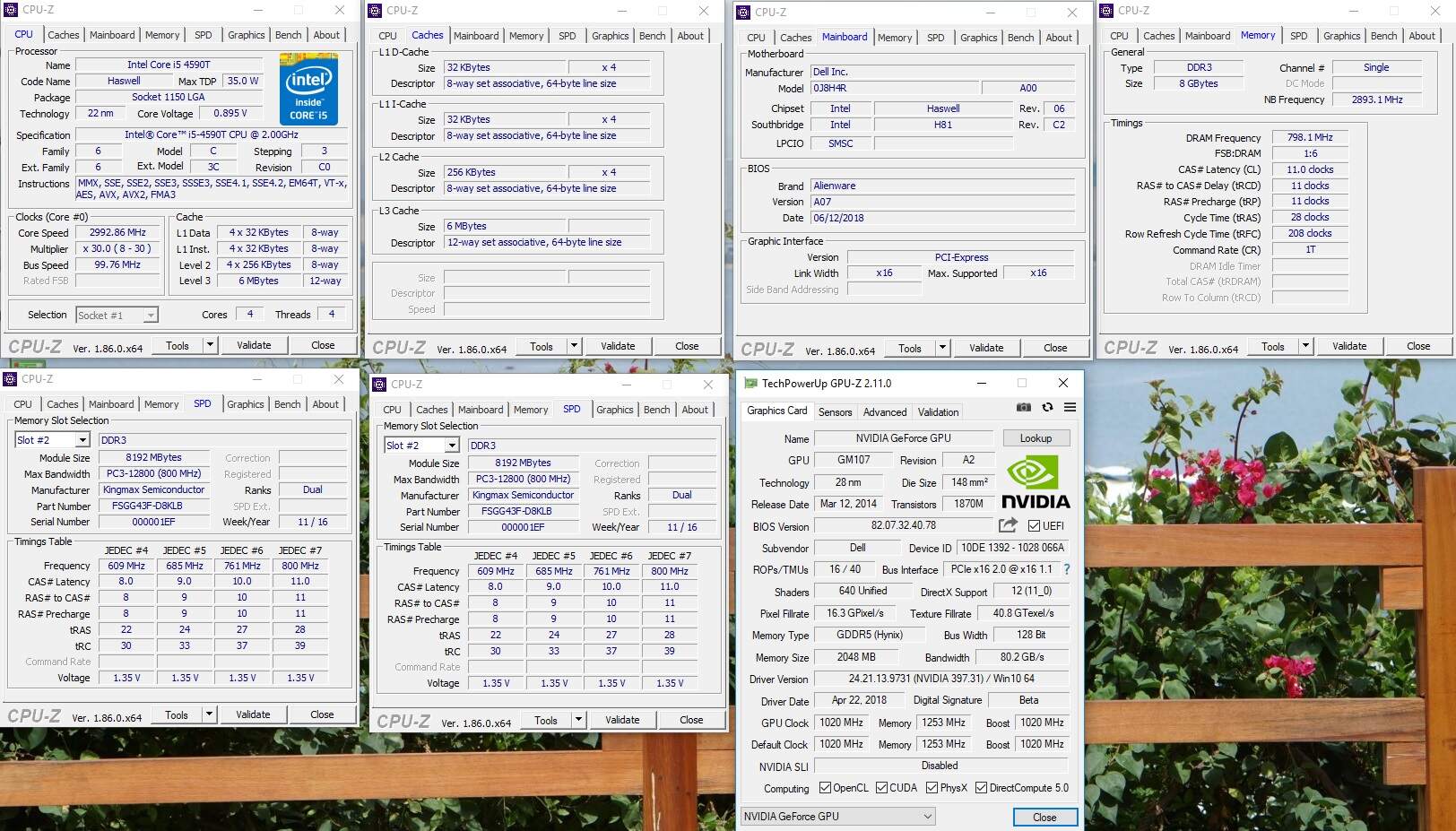
Task: Click the L3 Cache size '6 MBytes' in Caches window
Action: click(507, 226)
